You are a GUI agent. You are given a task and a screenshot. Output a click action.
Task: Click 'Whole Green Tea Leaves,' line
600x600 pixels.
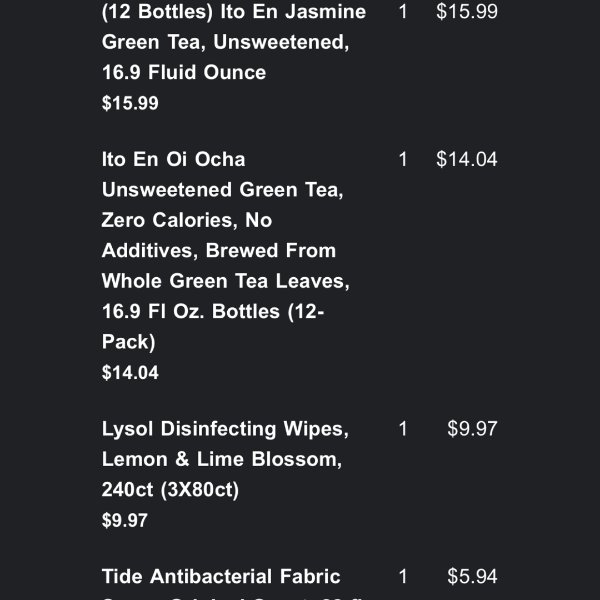pyautogui.click(x=226, y=281)
